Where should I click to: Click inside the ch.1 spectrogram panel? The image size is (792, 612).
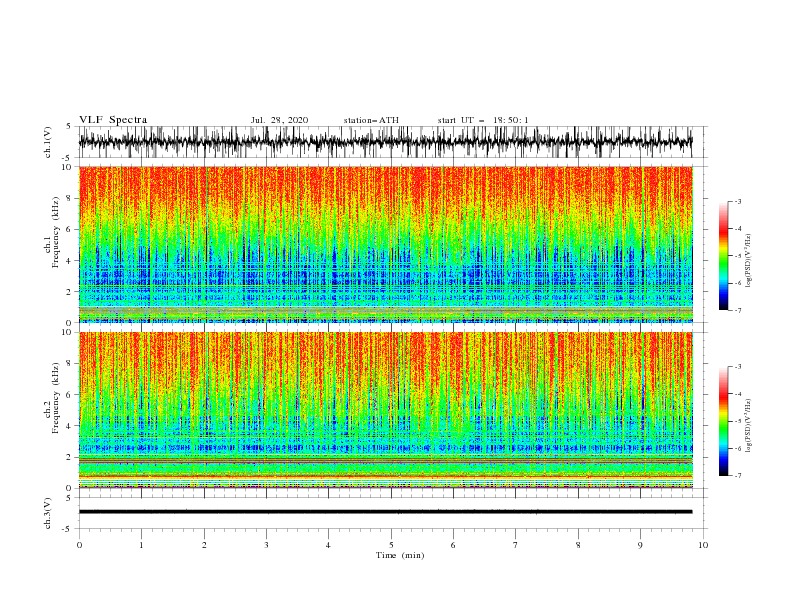pos(385,244)
